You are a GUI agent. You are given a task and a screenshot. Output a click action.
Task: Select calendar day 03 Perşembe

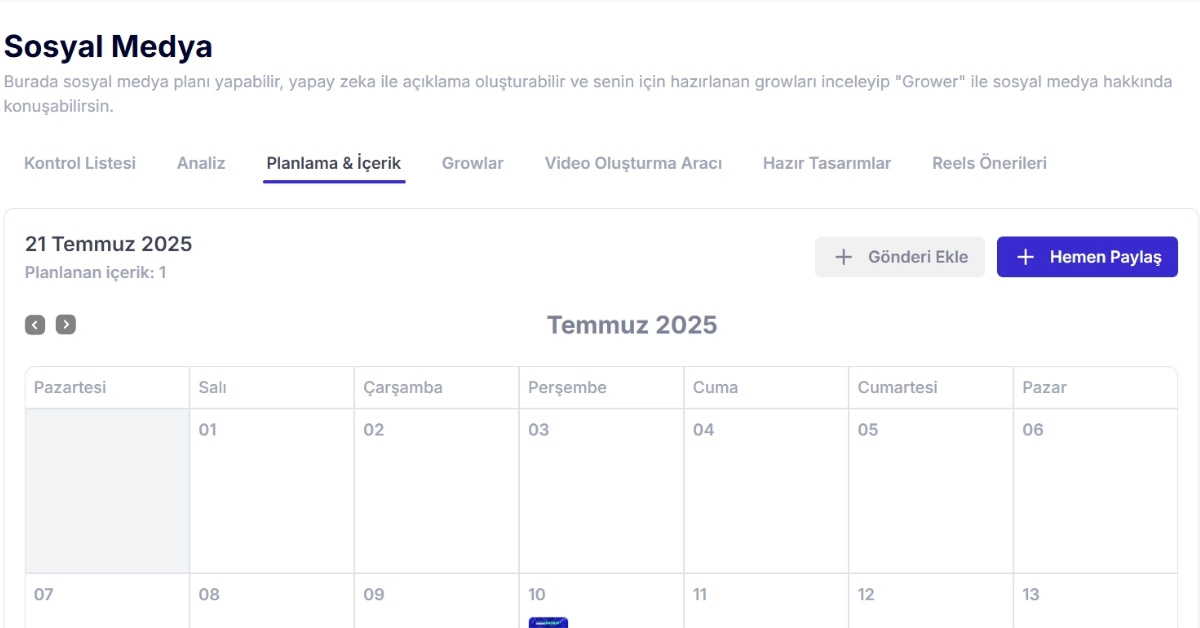601,490
